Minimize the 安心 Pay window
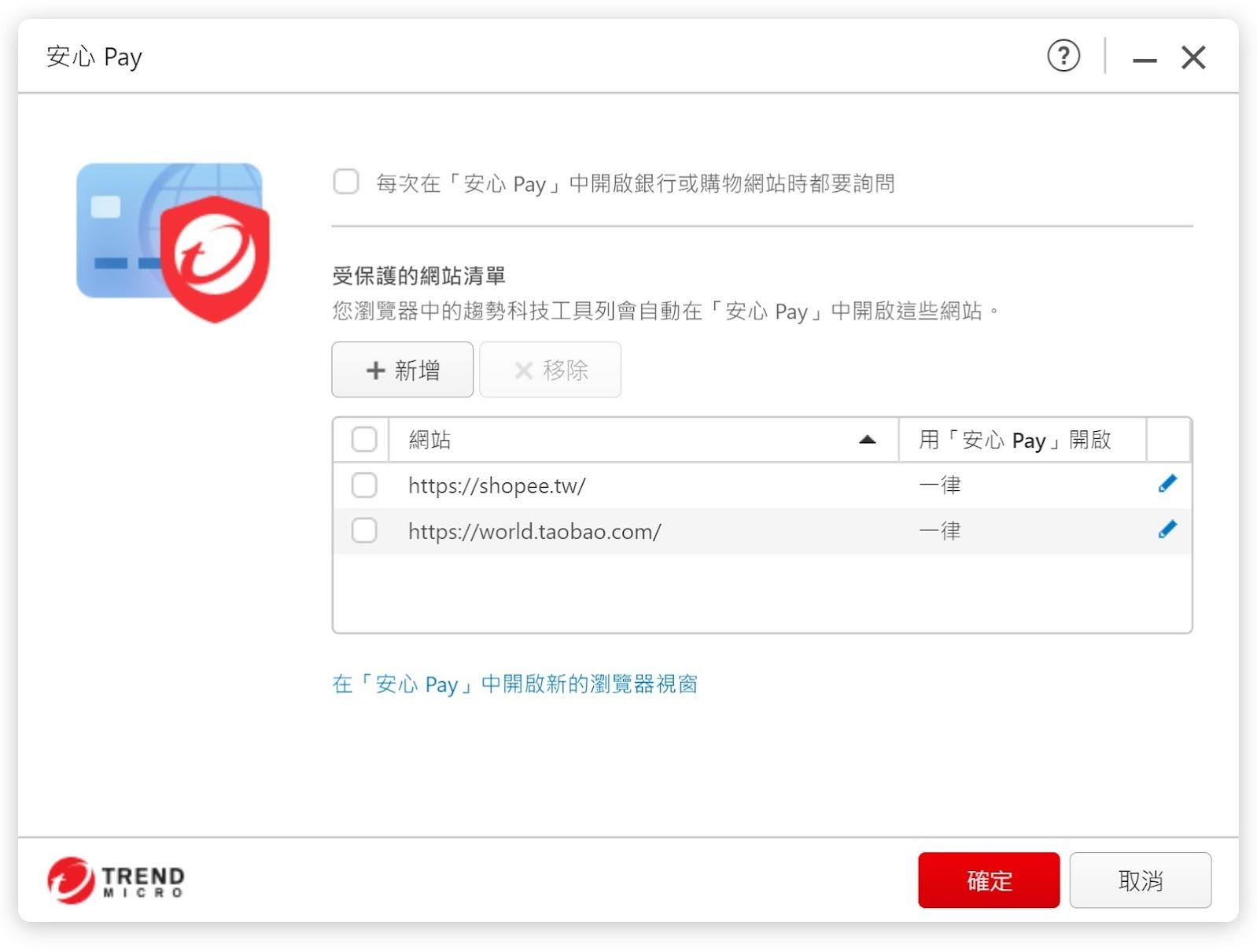The image size is (1257, 952). tap(1145, 59)
